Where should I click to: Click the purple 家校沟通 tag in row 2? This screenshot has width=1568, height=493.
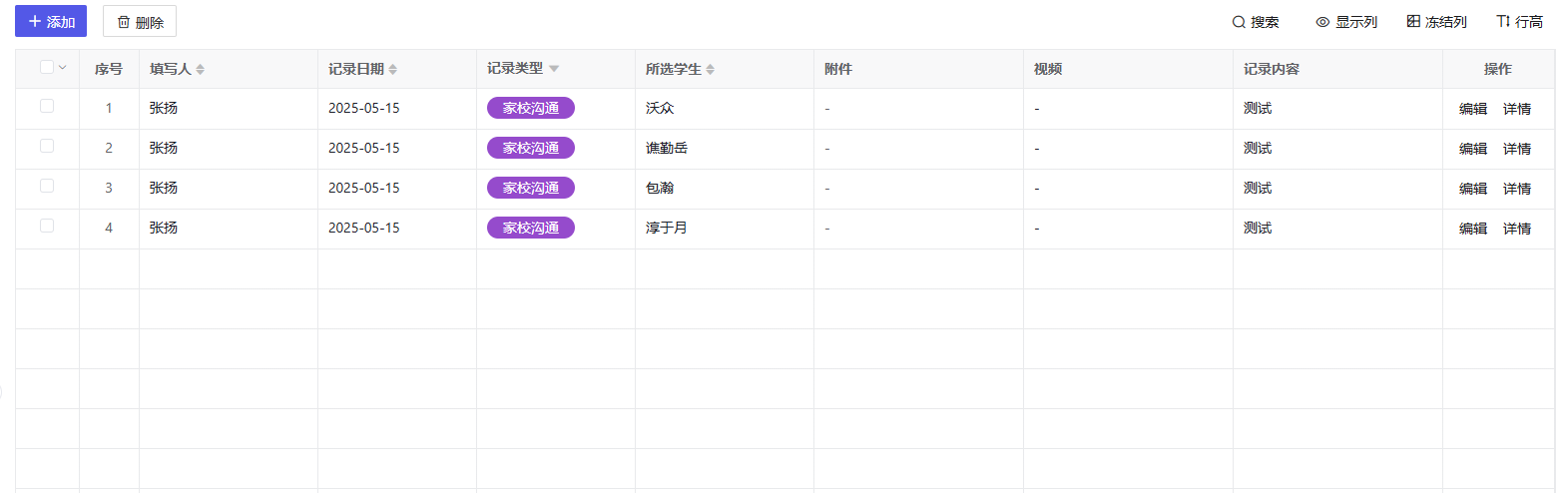[531, 148]
